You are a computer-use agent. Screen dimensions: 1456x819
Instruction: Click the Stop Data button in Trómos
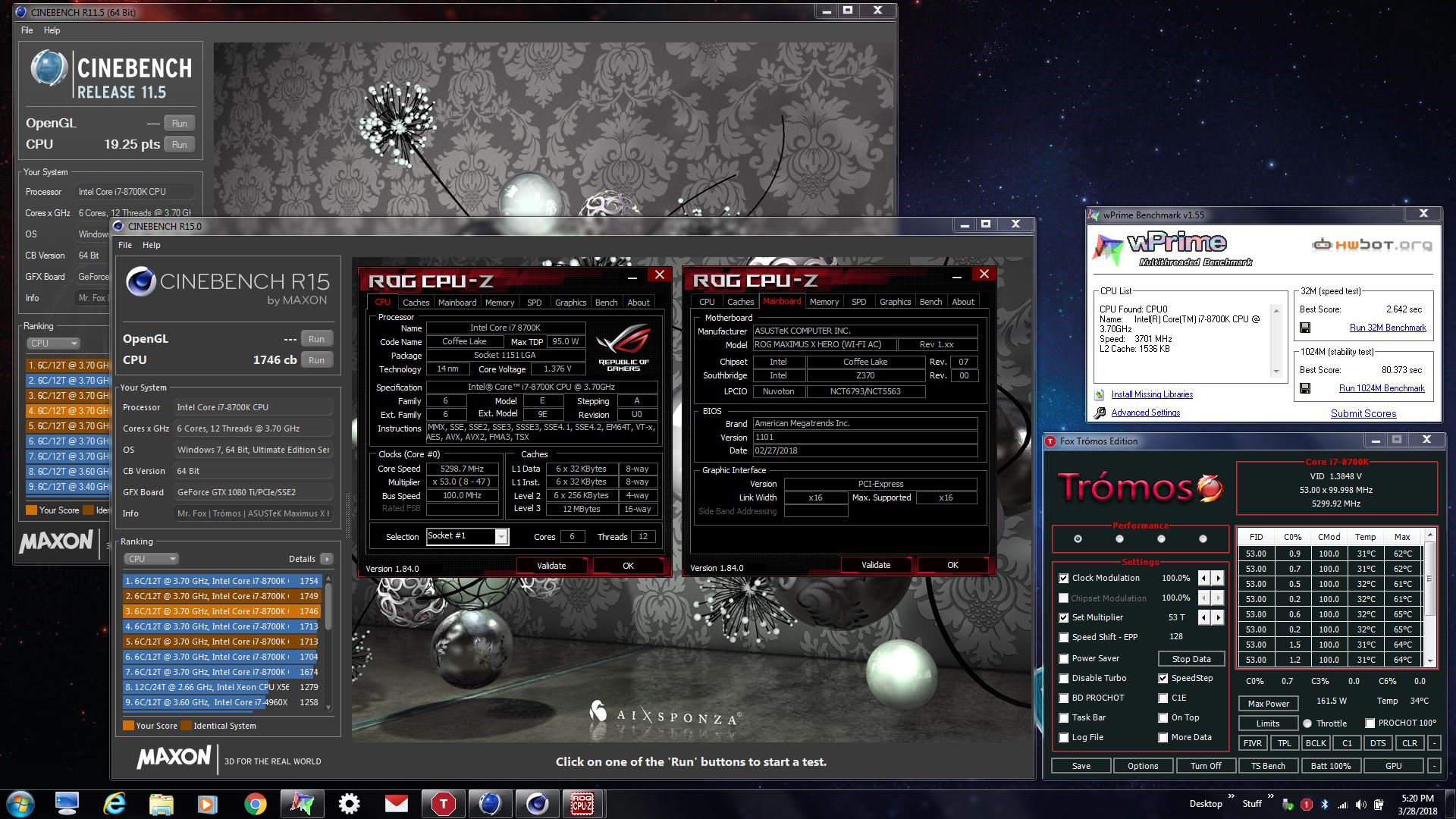(1191, 659)
